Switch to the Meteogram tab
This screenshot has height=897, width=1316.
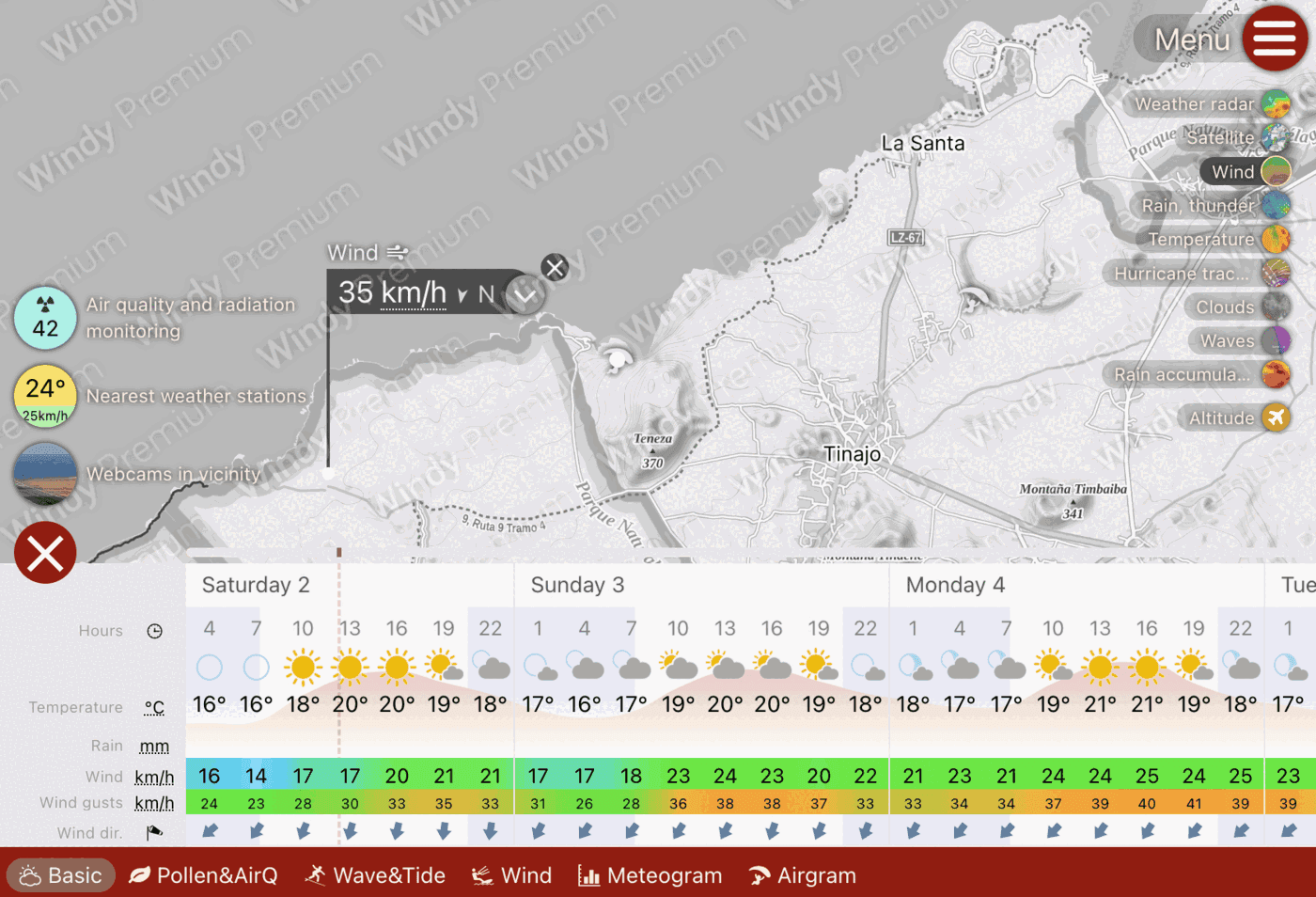(x=650, y=875)
